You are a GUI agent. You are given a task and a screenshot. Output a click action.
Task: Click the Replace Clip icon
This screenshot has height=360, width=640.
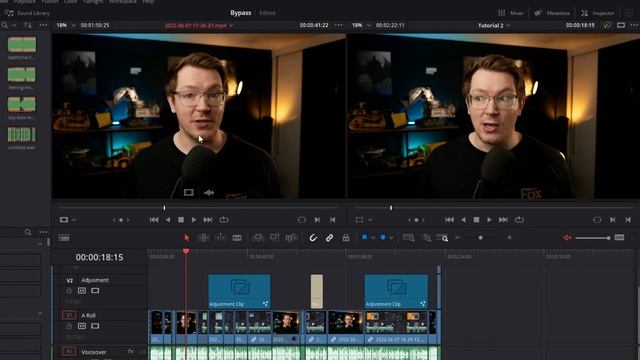(x=291, y=238)
